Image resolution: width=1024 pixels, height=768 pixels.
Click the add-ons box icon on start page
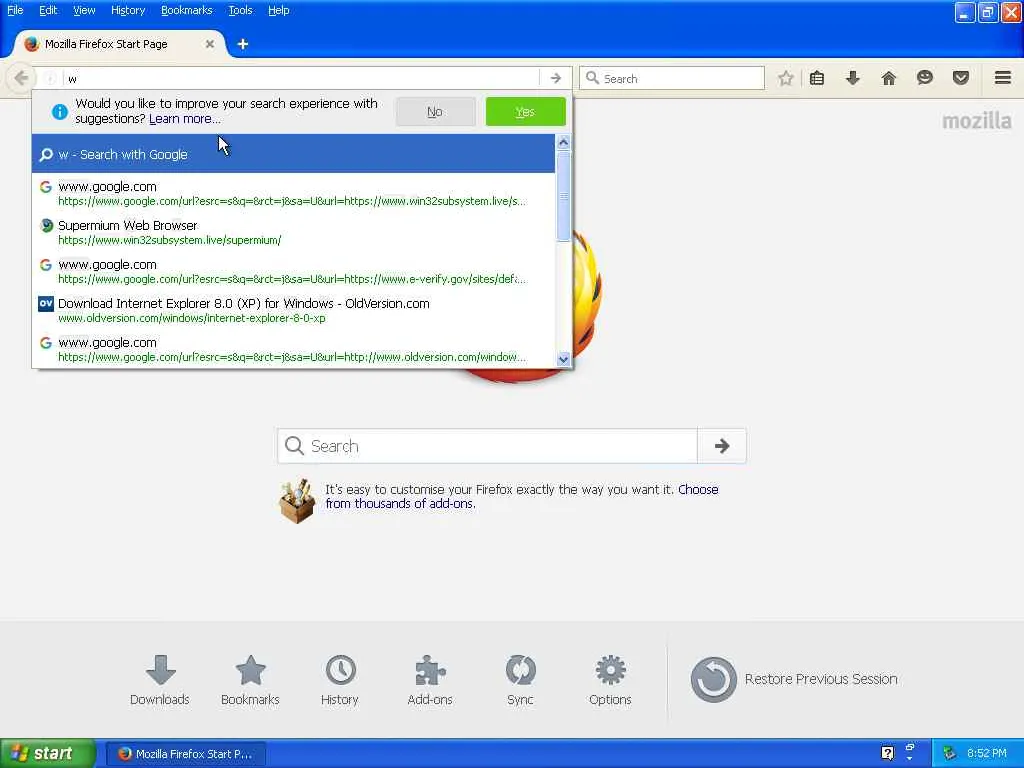(x=297, y=501)
